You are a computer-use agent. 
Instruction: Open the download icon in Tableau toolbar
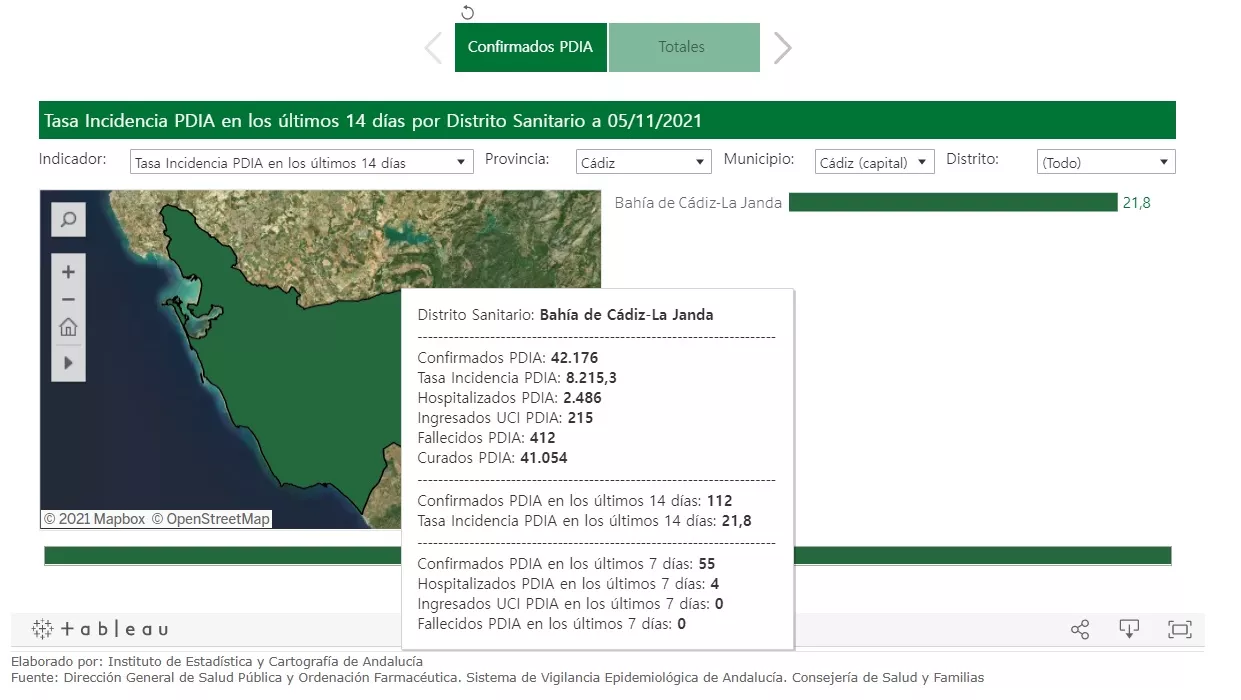tap(1129, 629)
